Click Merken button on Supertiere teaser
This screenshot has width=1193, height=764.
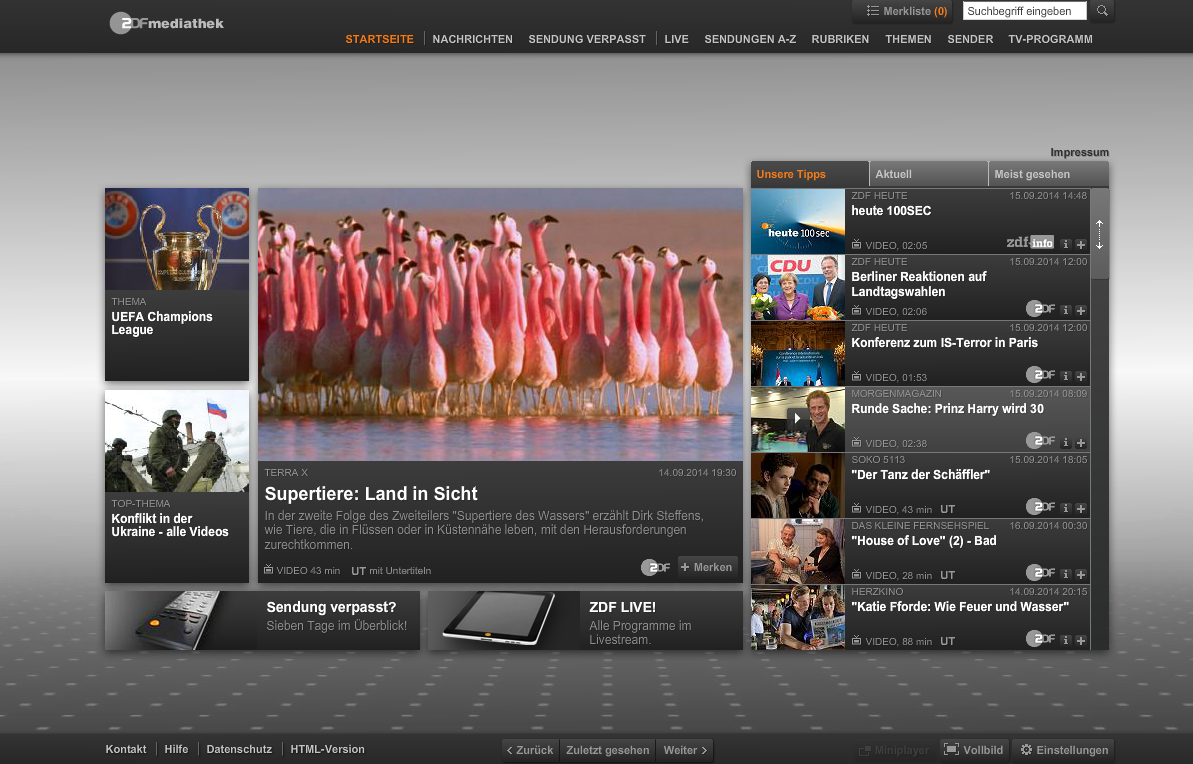tap(707, 567)
